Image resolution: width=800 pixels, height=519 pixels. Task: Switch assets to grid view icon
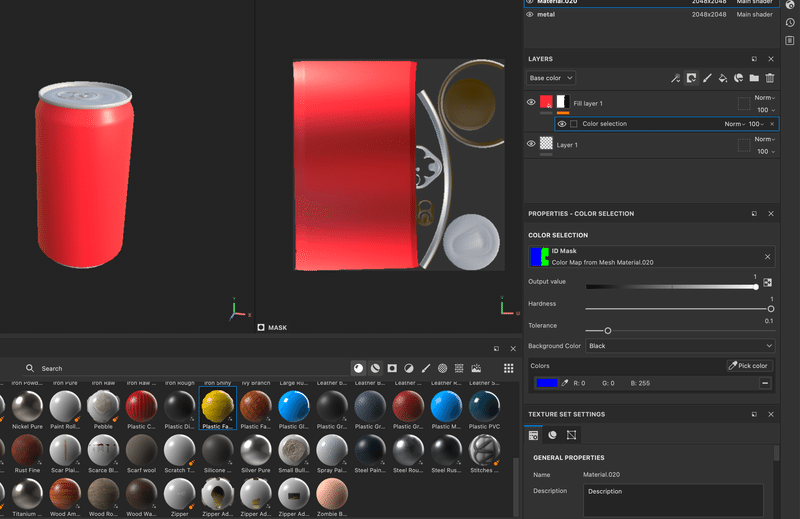click(x=509, y=368)
